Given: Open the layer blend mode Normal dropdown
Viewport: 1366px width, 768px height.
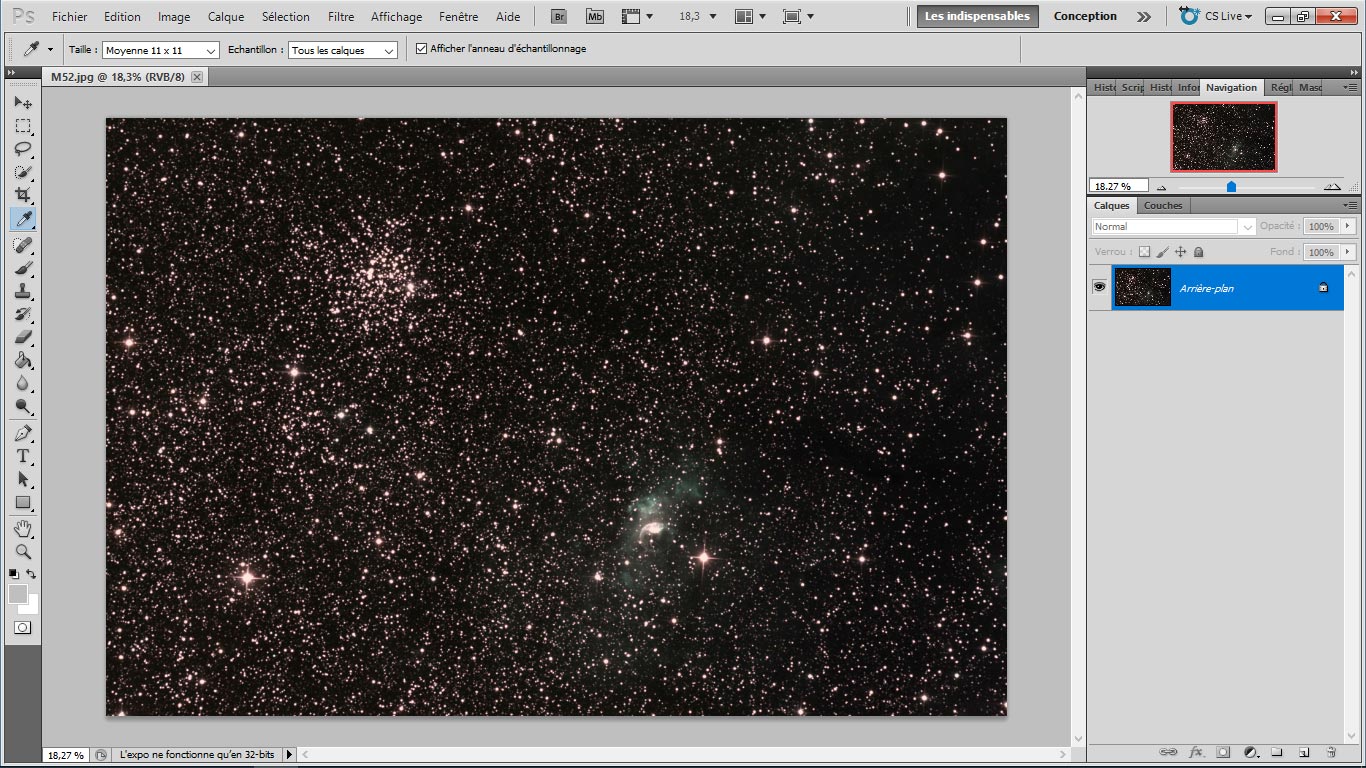Looking at the screenshot, I should pos(1173,227).
